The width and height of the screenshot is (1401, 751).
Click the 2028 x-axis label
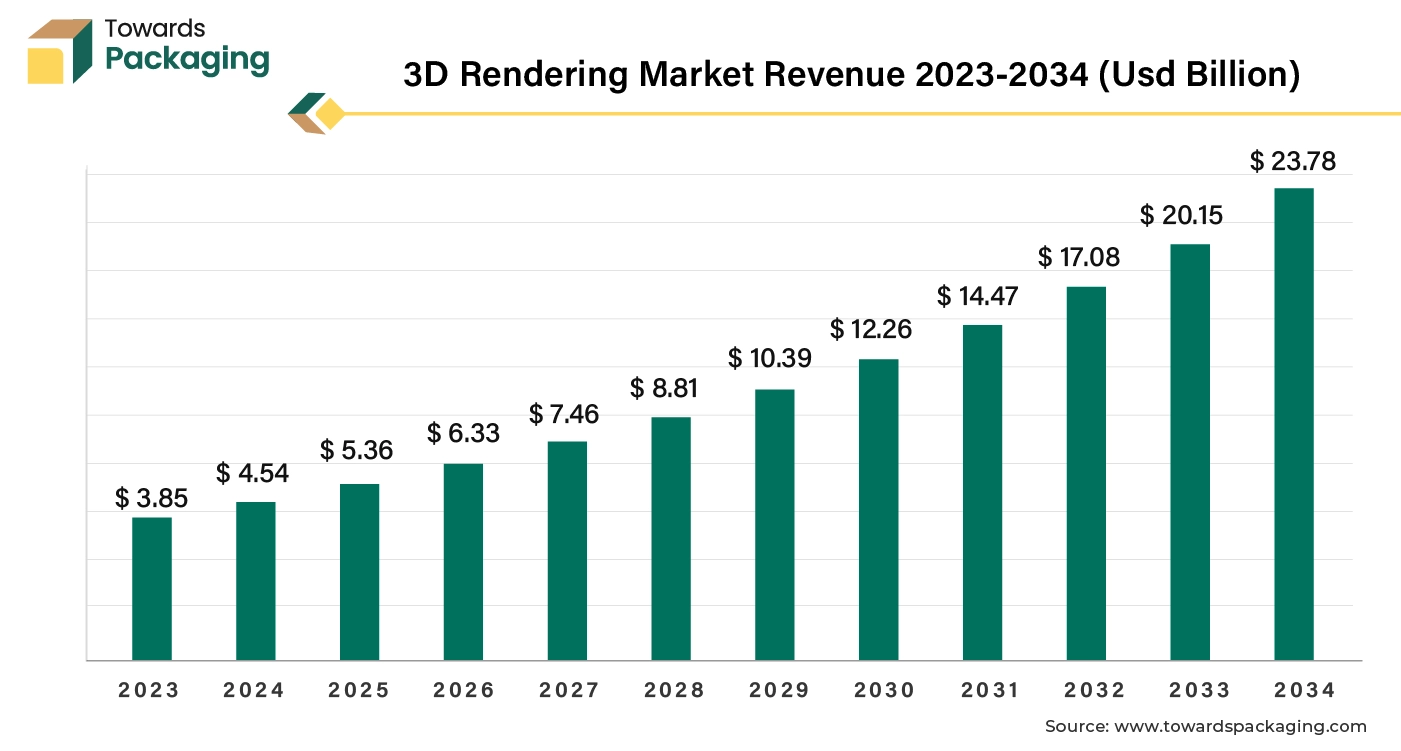click(x=674, y=690)
